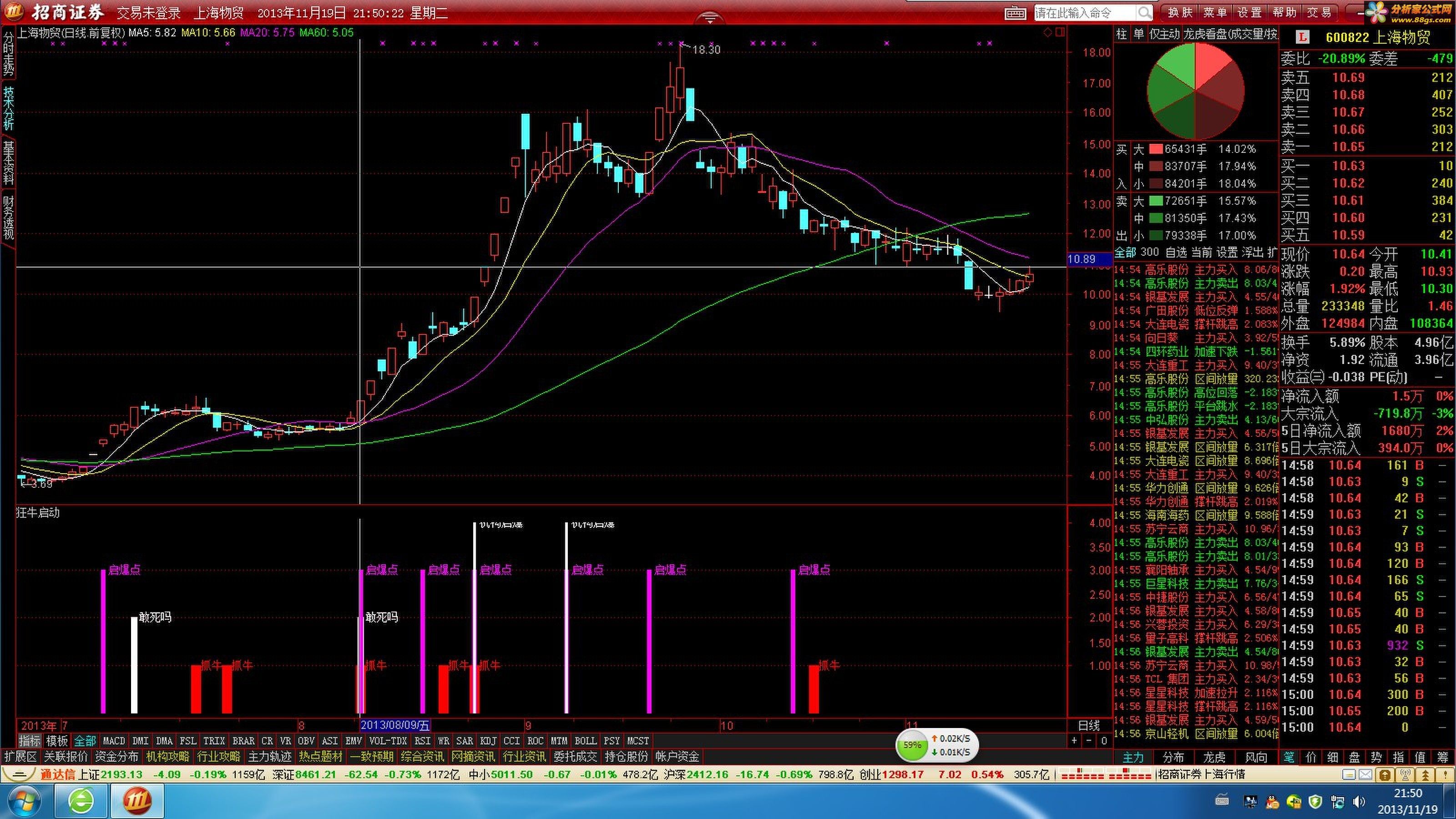The height and width of the screenshot is (819, 1456).
Task: Click the tree icon in status bar
Action: [1426, 774]
